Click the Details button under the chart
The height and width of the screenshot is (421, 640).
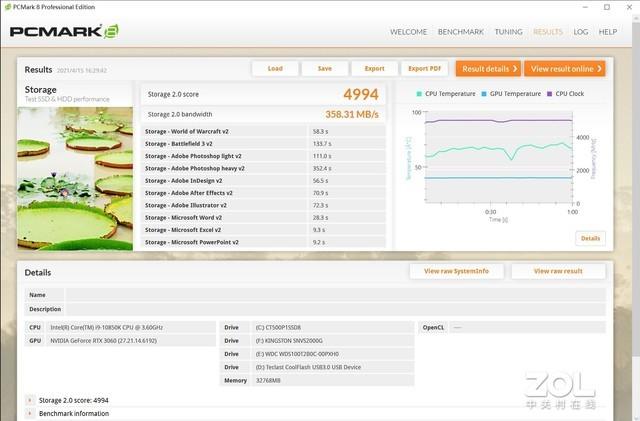tap(590, 238)
